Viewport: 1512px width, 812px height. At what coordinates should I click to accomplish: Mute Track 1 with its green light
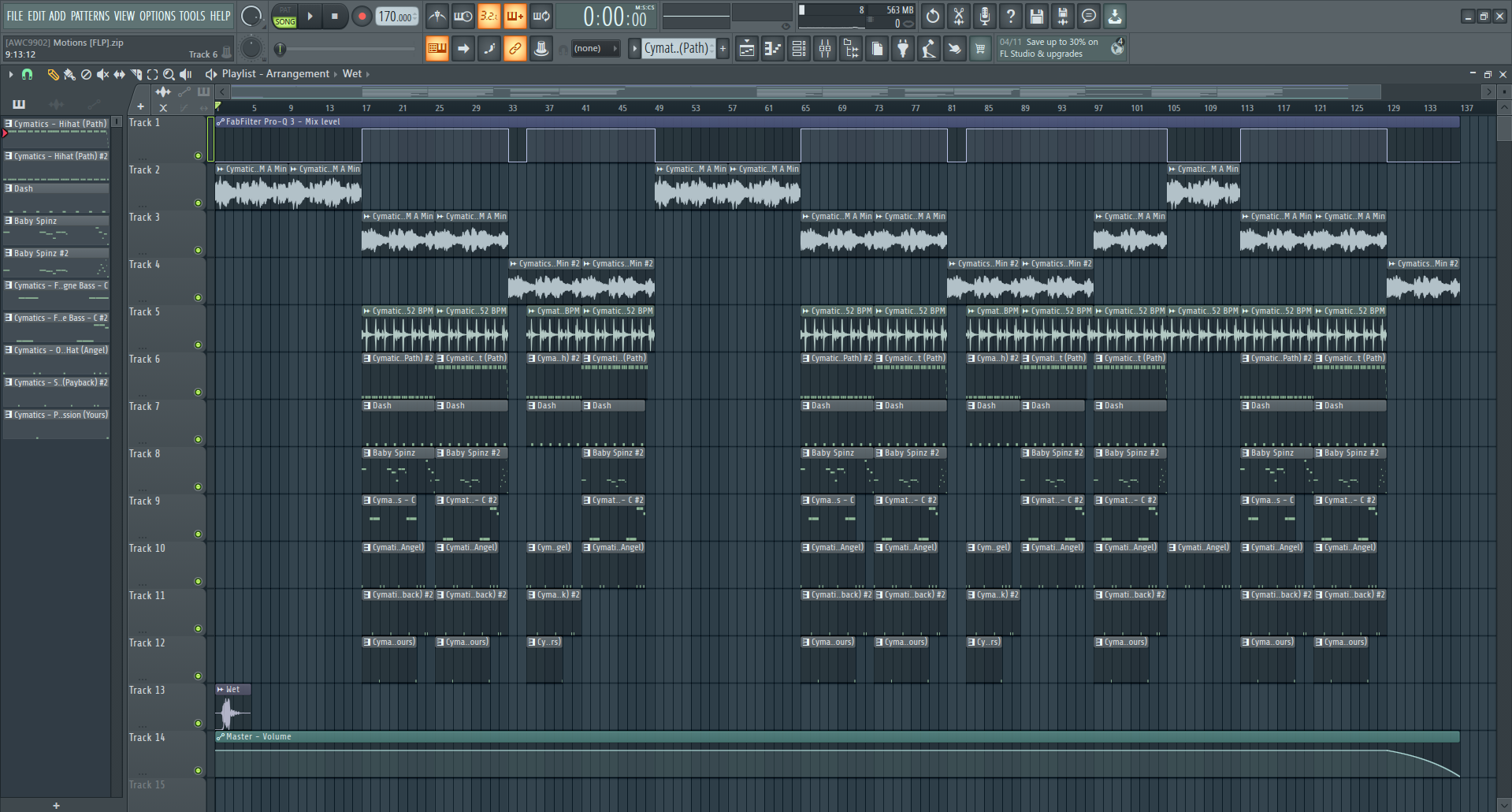click(199, 156)
